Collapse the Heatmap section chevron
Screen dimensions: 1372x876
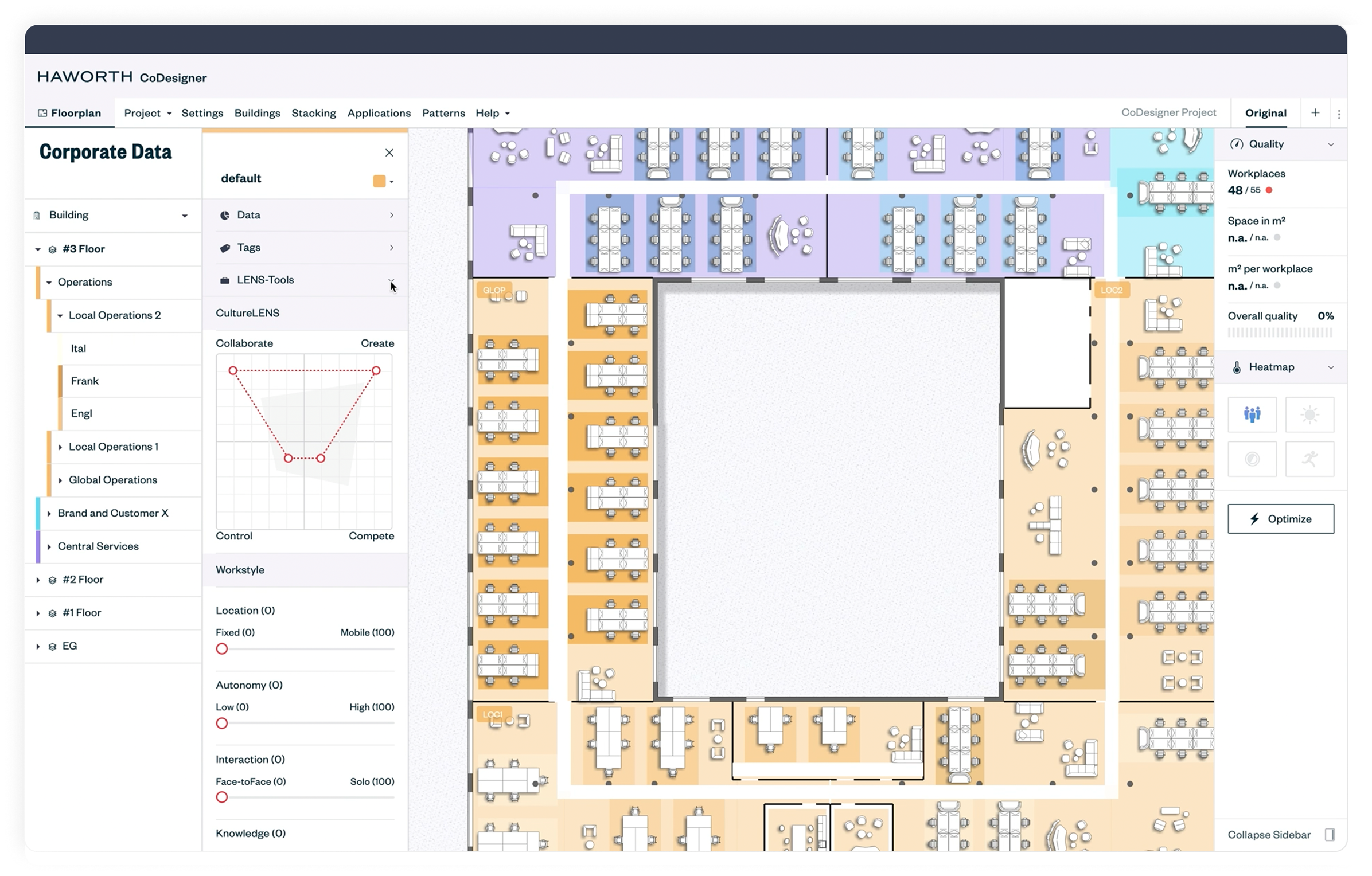pos(1331,367)
